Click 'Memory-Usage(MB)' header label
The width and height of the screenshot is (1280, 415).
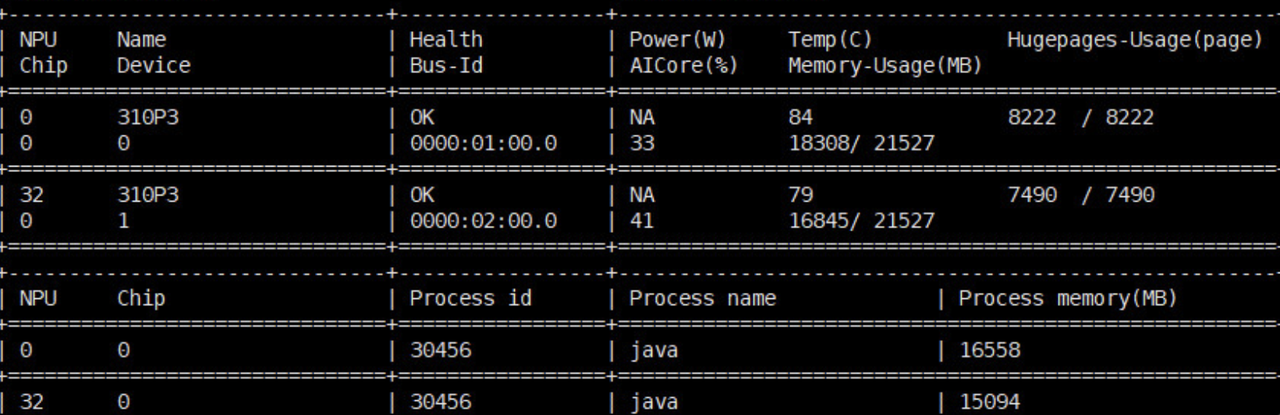(885, 65)
